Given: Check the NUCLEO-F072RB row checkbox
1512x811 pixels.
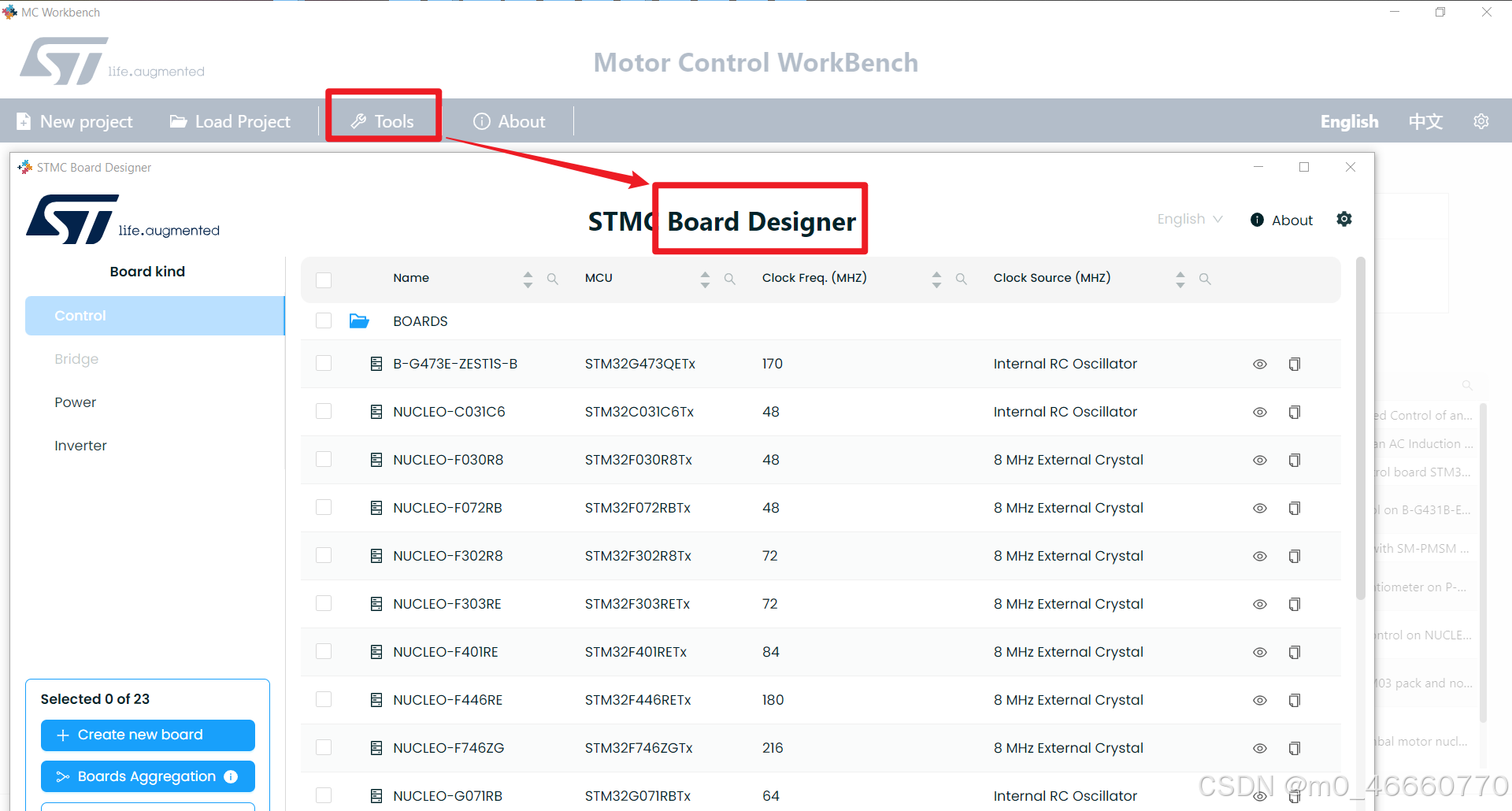Looking at the screenshot, I should tap(324, 507).
